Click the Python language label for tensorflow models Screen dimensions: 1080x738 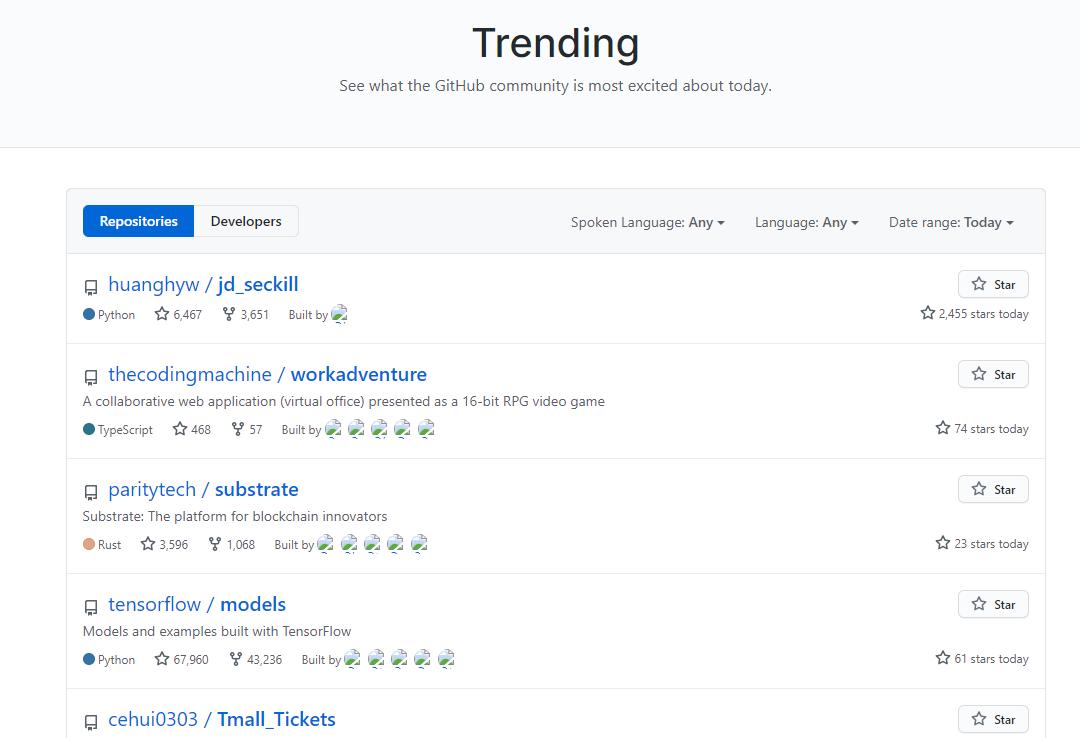109,659
